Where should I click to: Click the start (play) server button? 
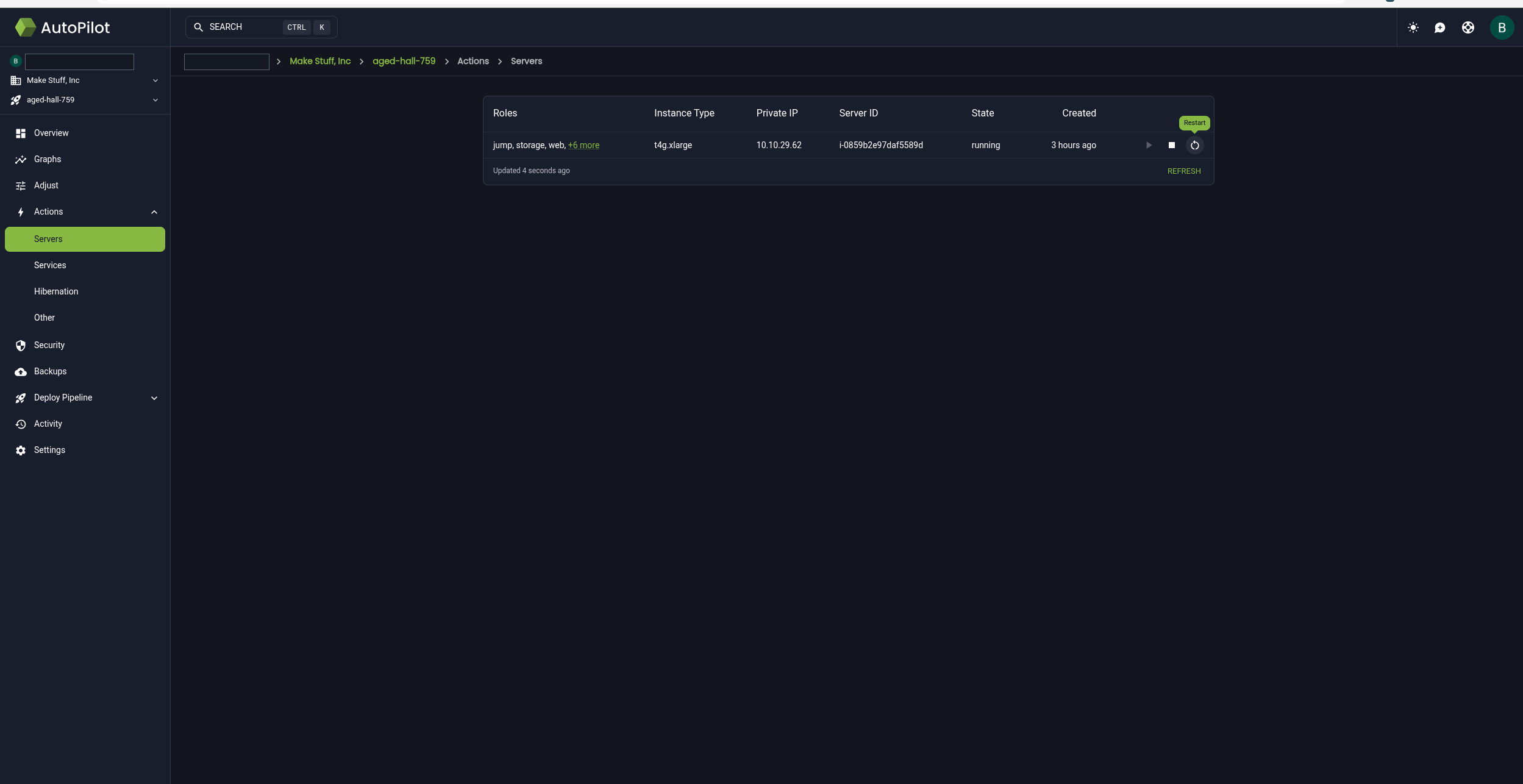pyautogui.click(x=1149, y=145)
